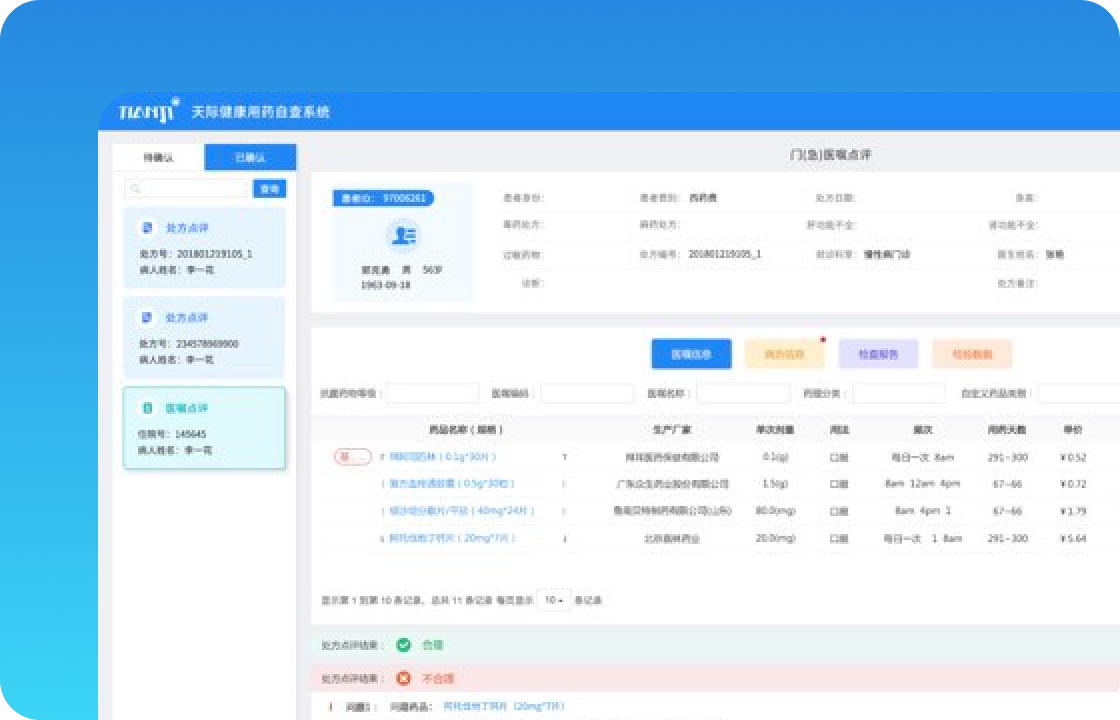Click the frequency cell 8am 12am 4pm
The width and height of the screenshot is (1120, 720).
point(922,484)
